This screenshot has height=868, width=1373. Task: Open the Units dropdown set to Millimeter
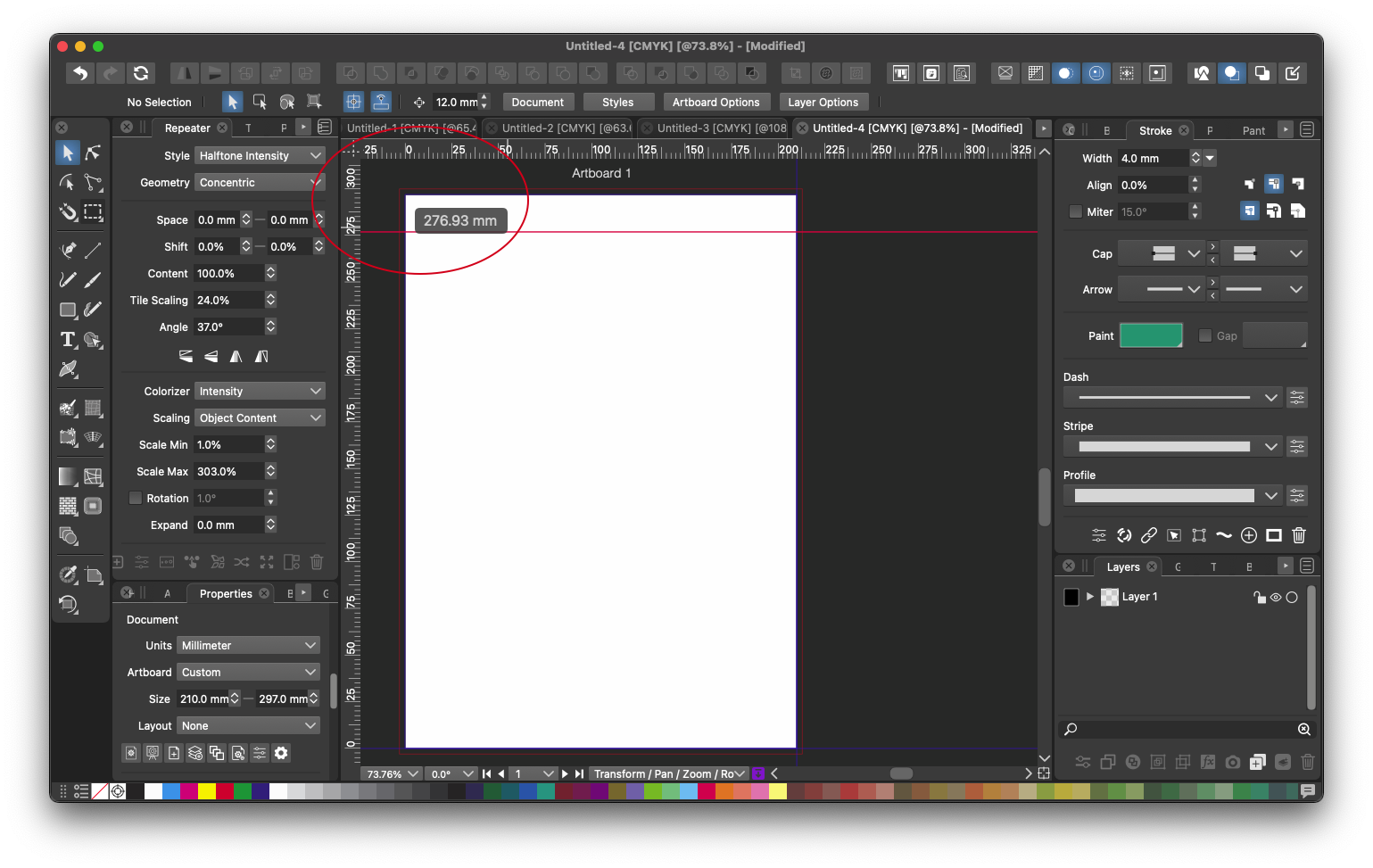248,646
